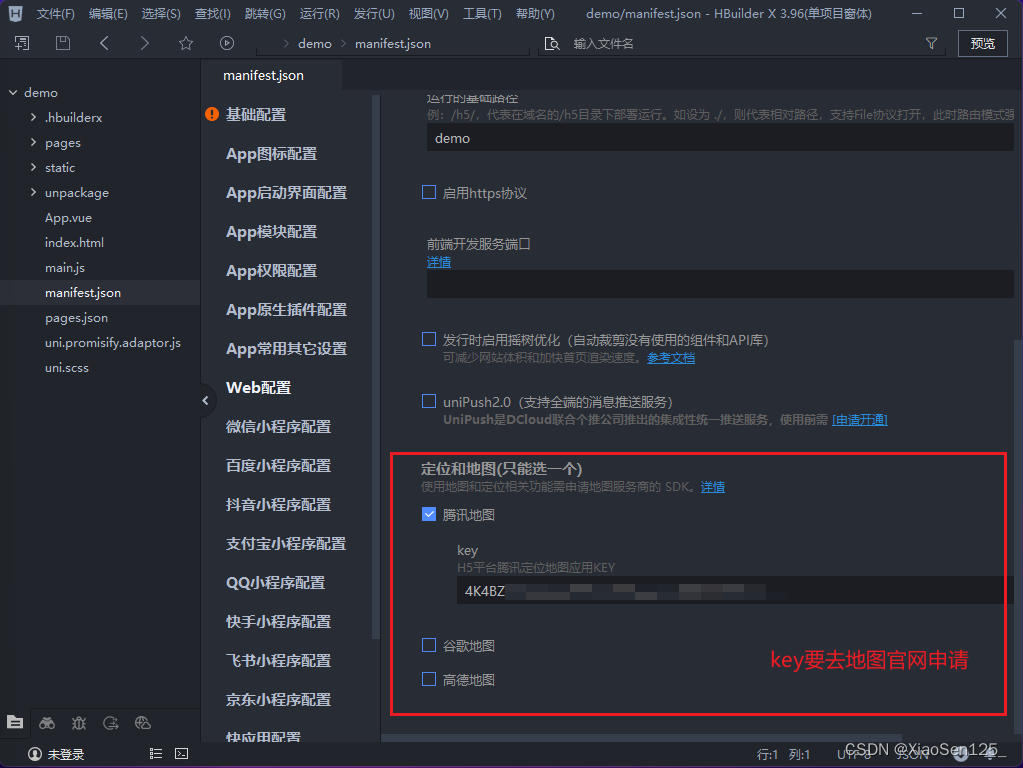Uncheck the 腾讯地图 checkbox

coord(429,514)
